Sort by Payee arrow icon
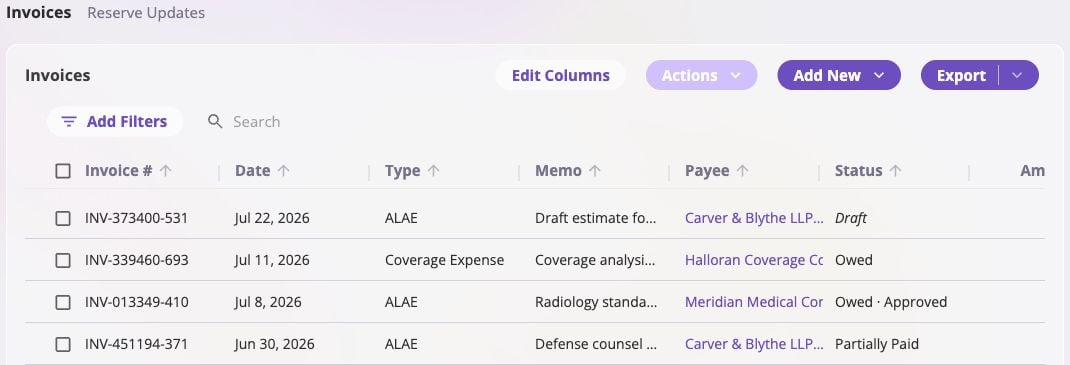This screenshot has height=365, width=1070. tap(742, 171)
